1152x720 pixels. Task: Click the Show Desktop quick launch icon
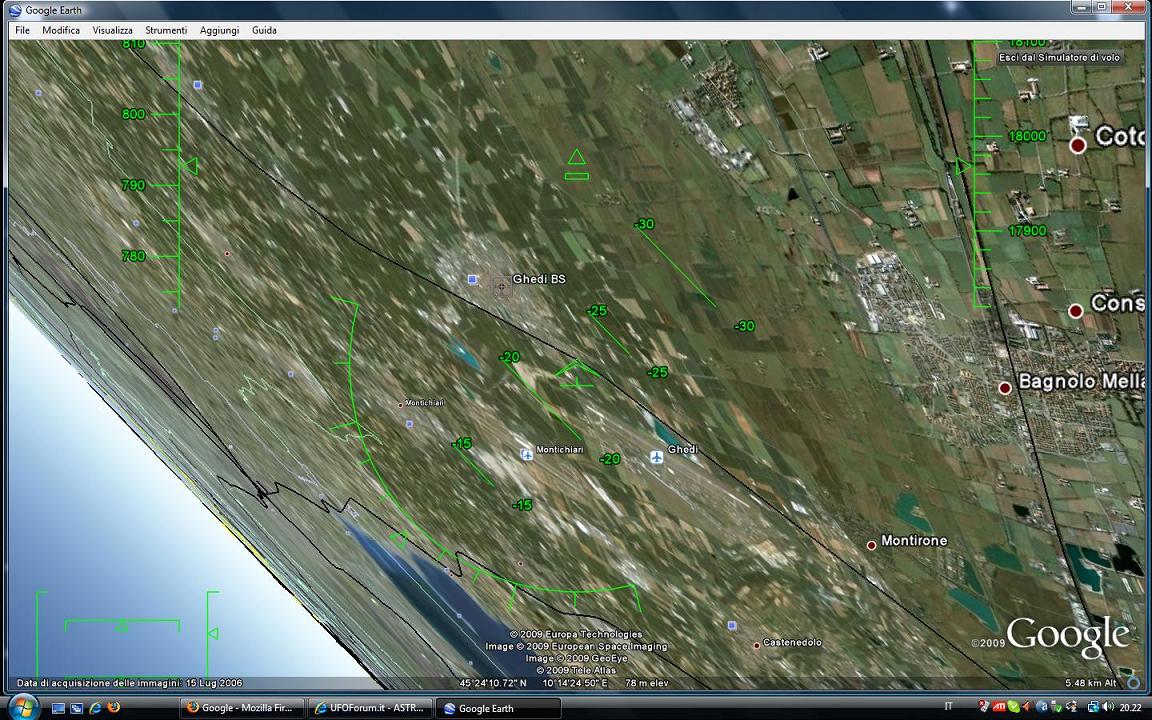click(58, 708)
